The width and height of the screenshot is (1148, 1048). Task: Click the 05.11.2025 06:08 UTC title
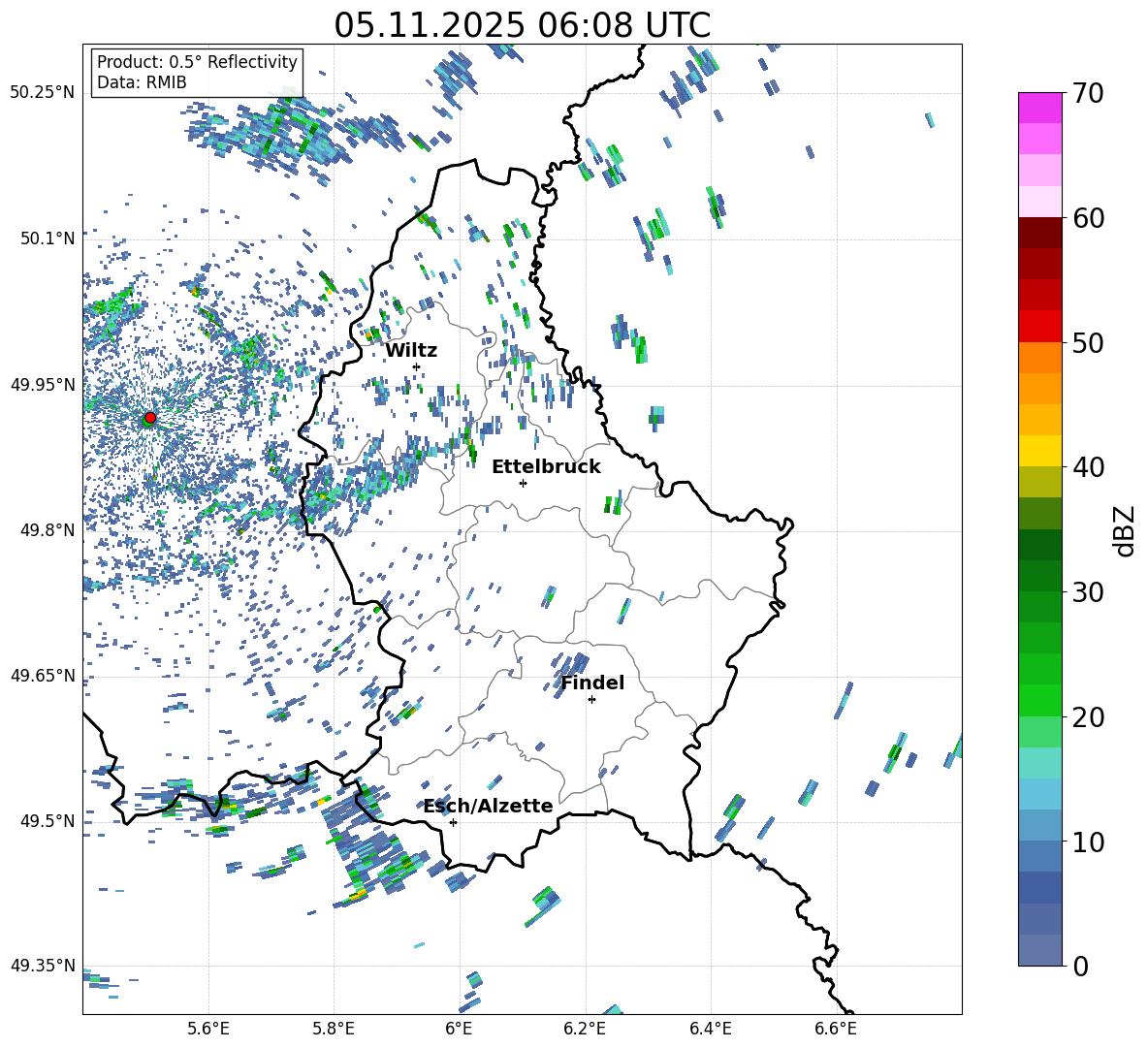click(x=522, y=25)
